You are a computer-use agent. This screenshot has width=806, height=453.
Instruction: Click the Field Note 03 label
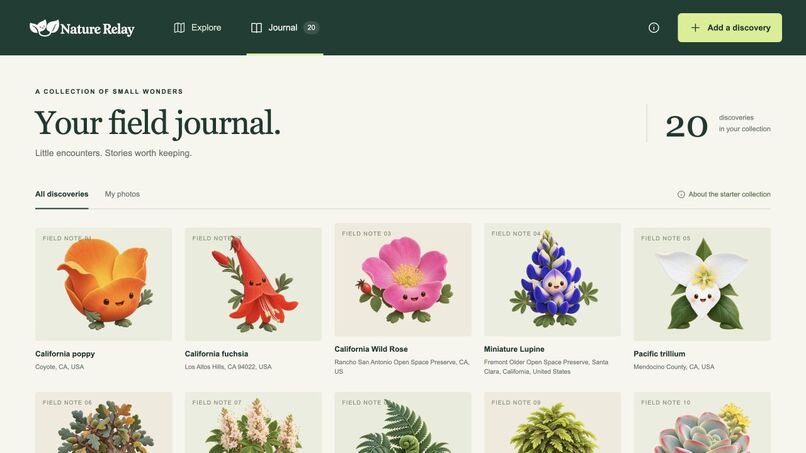(367, 233)
